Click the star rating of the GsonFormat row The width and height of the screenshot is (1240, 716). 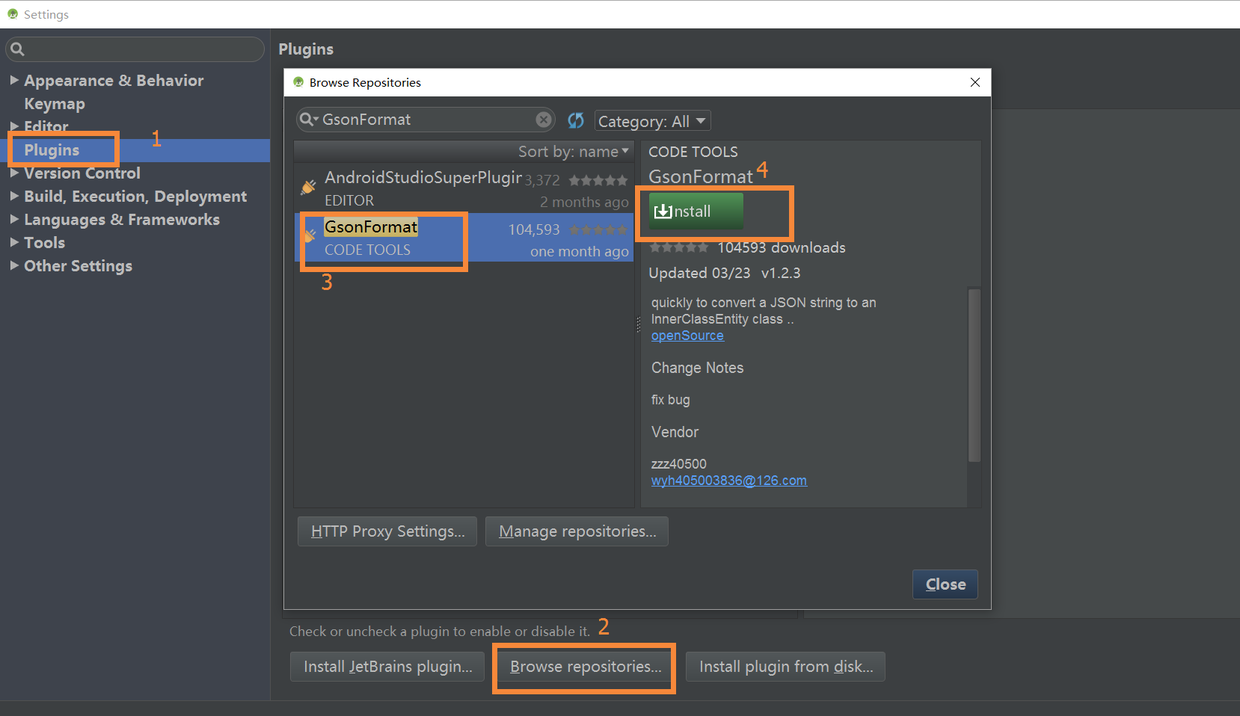598,230
